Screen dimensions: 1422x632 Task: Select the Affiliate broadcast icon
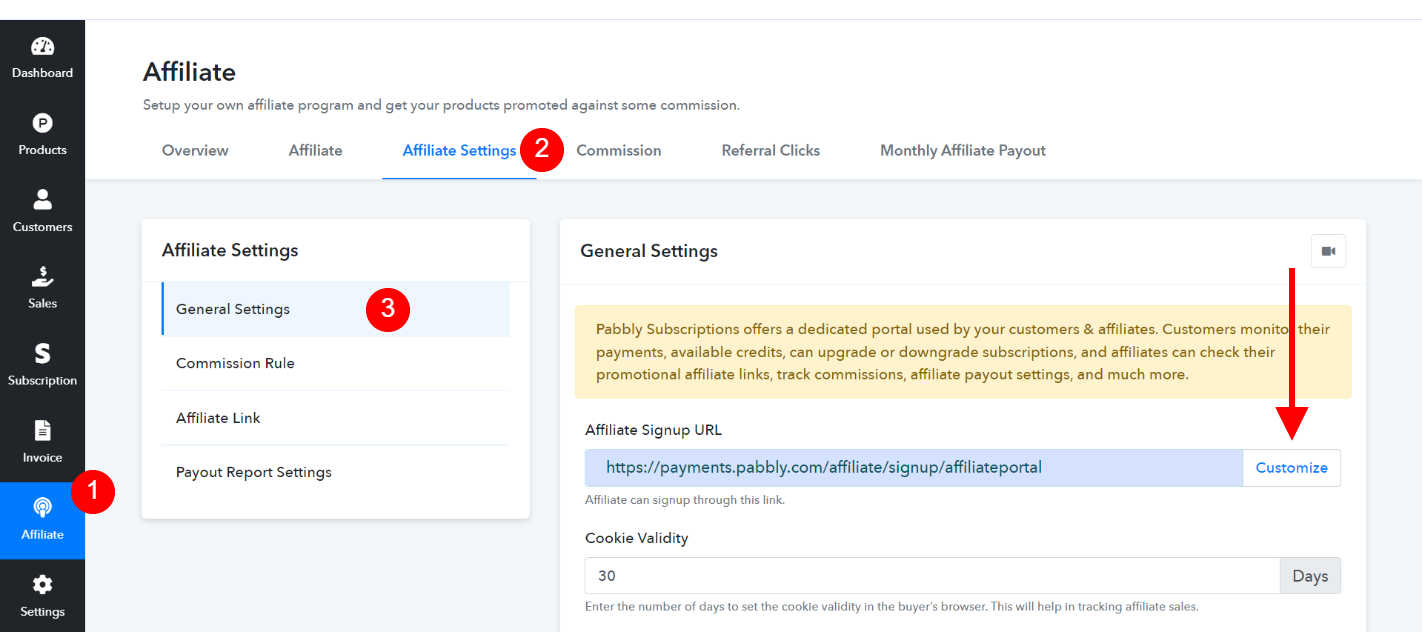coord(42,507)
